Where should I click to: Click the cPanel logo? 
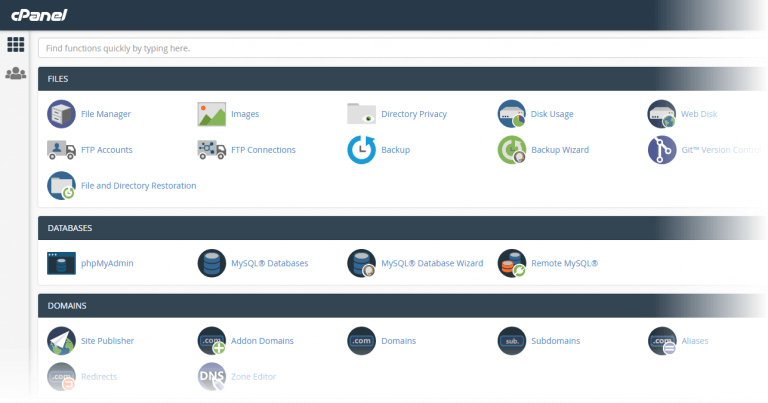tap(39, 15)
